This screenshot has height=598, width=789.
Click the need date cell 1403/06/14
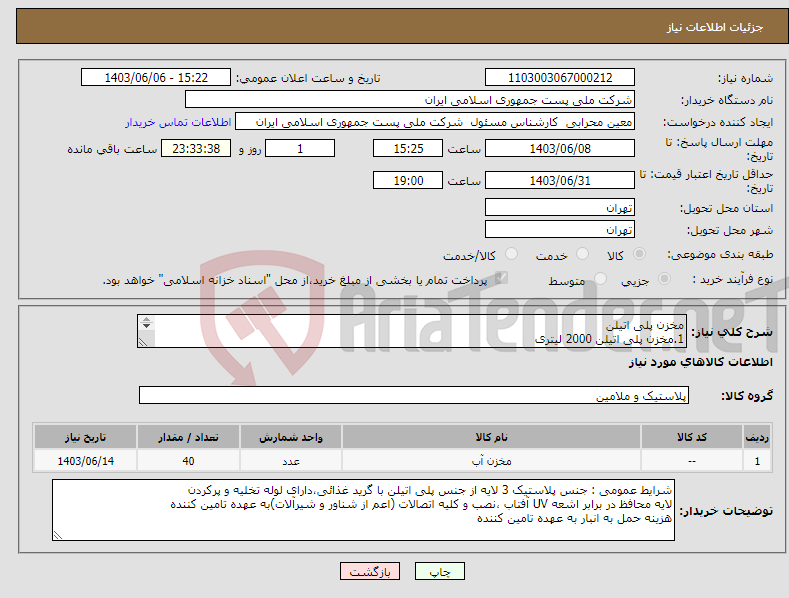[86, 461]
